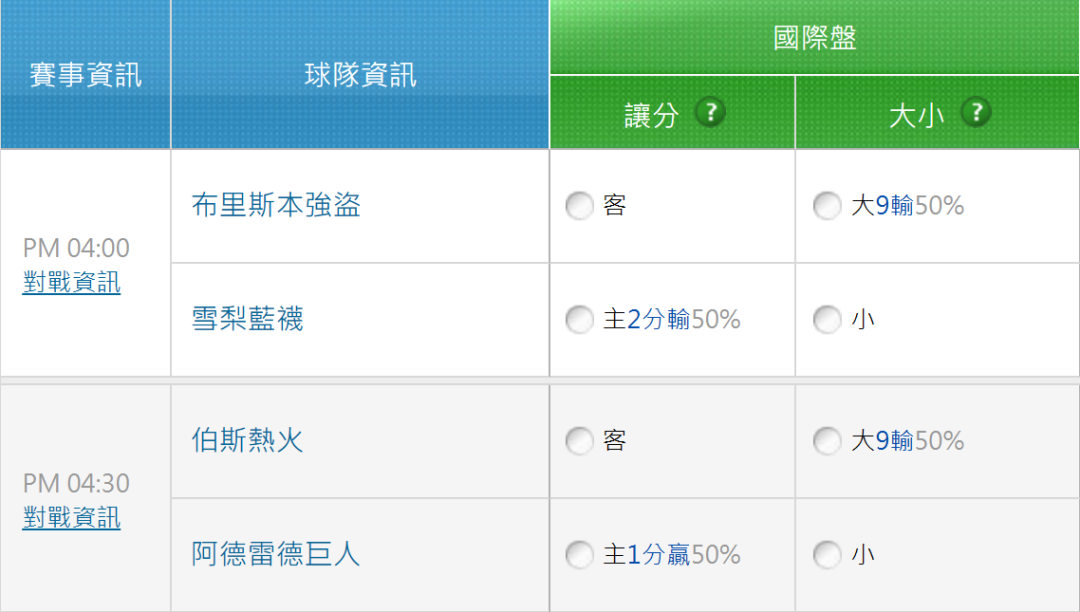1080x612 pixels.
Task: Click the help icon next to 讓分
Action: click(711, 112)
